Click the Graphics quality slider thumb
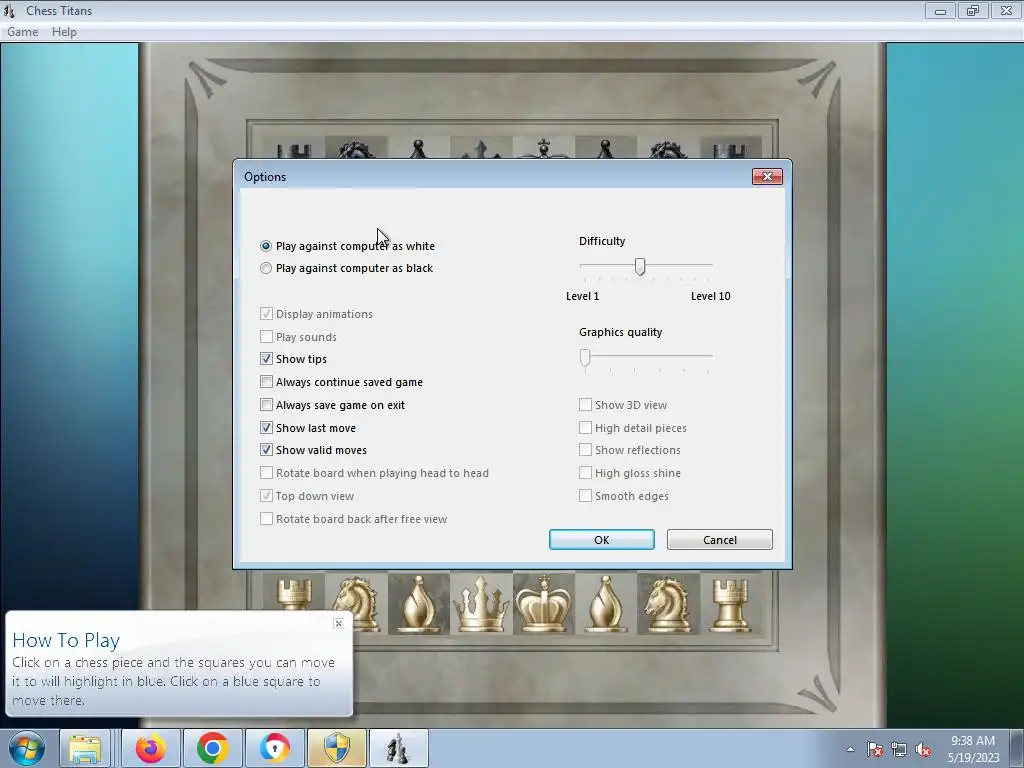The image size is (1024, 768). pyautogui.click(x=585, y=357)
